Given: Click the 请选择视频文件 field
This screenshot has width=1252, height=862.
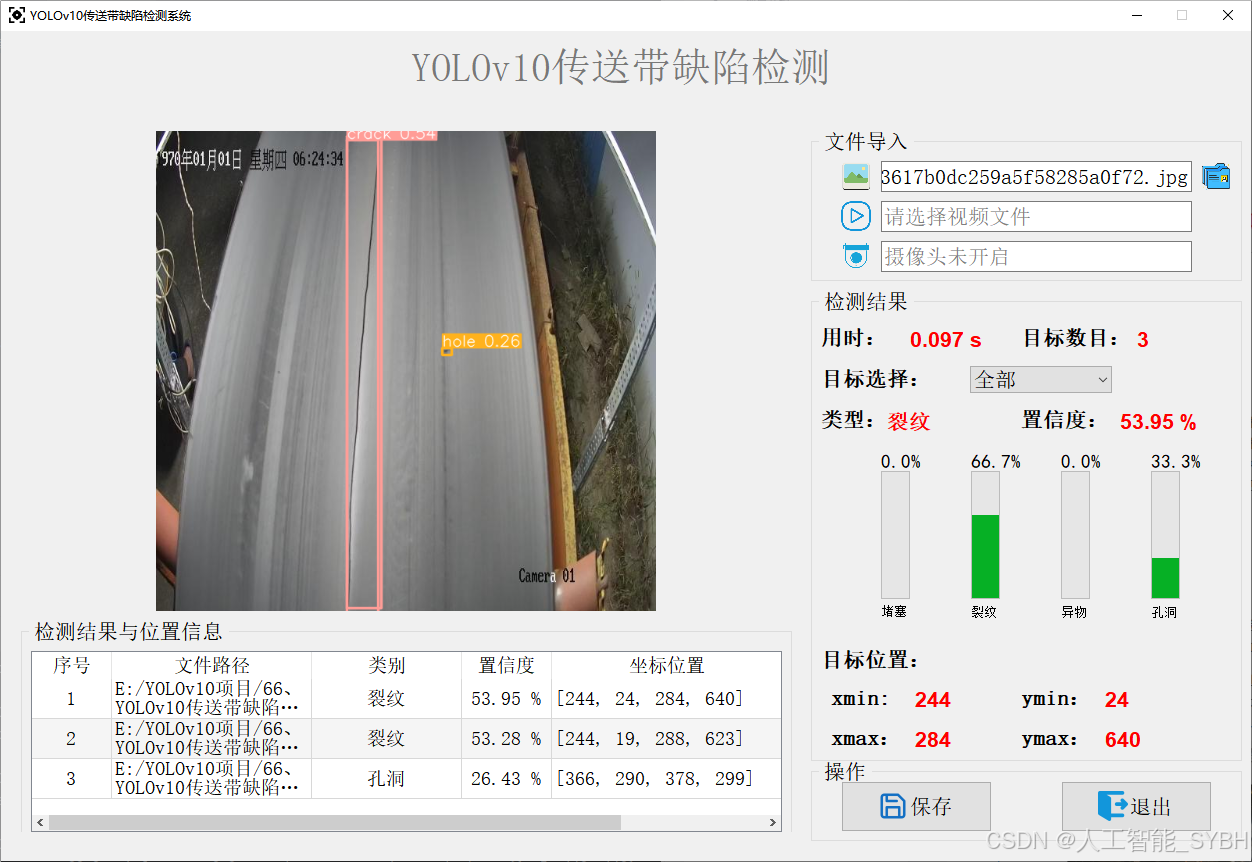Looking at the screenshot, I should (1036, 216).
